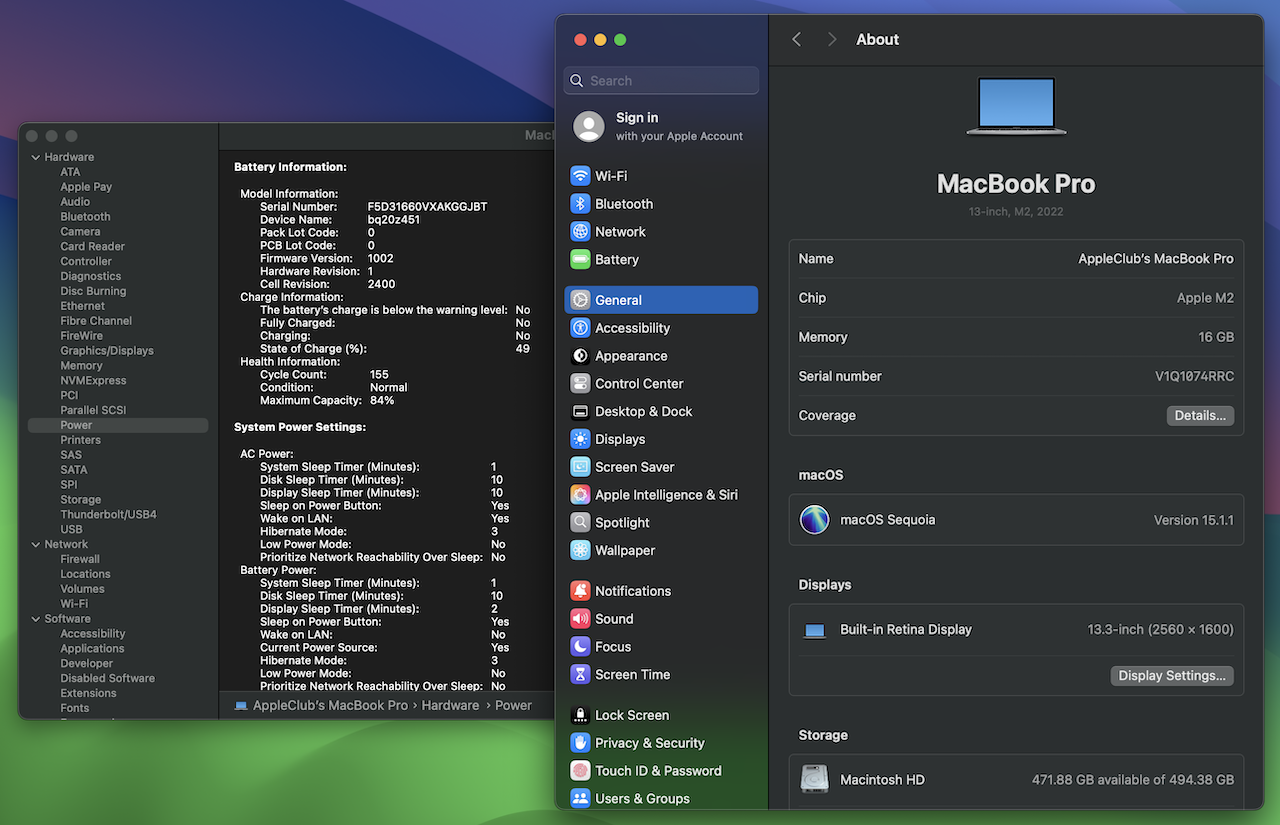Collapse the Software section in System Information
The width and height of the screenshot is (1280, 825).
point(36,619)
